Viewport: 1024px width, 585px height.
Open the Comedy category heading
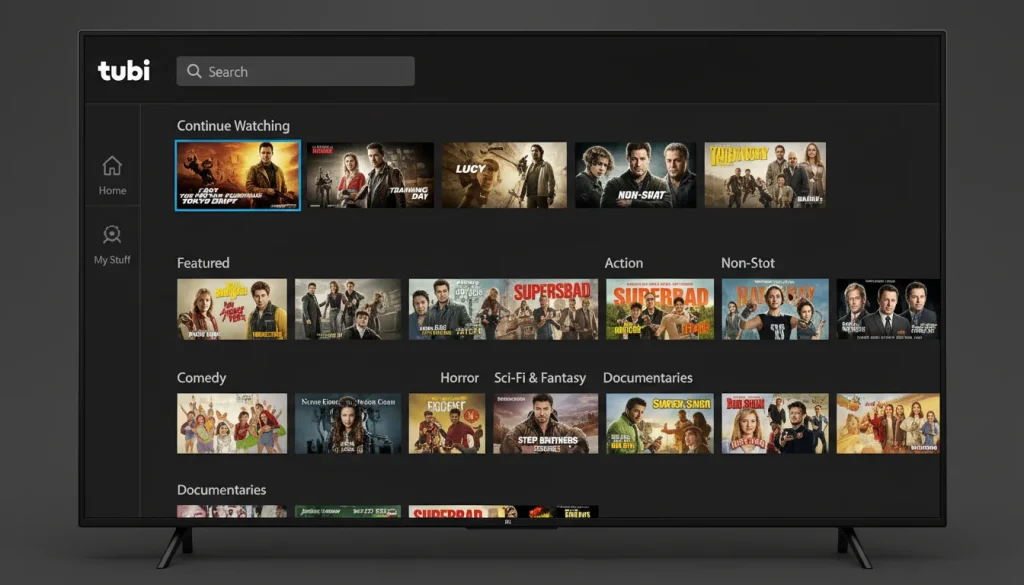pyautogui.click(x=202, y=378)
